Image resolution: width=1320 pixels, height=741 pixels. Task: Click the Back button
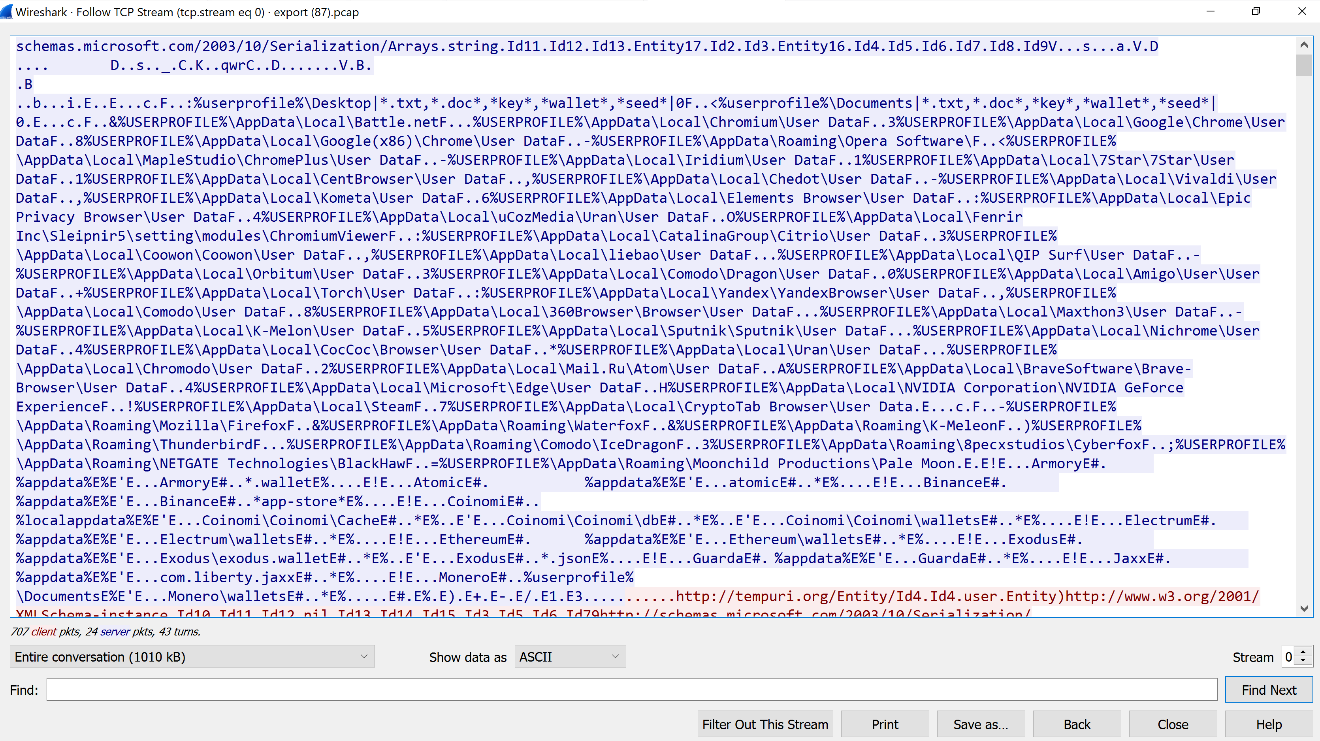point(1077,724)
